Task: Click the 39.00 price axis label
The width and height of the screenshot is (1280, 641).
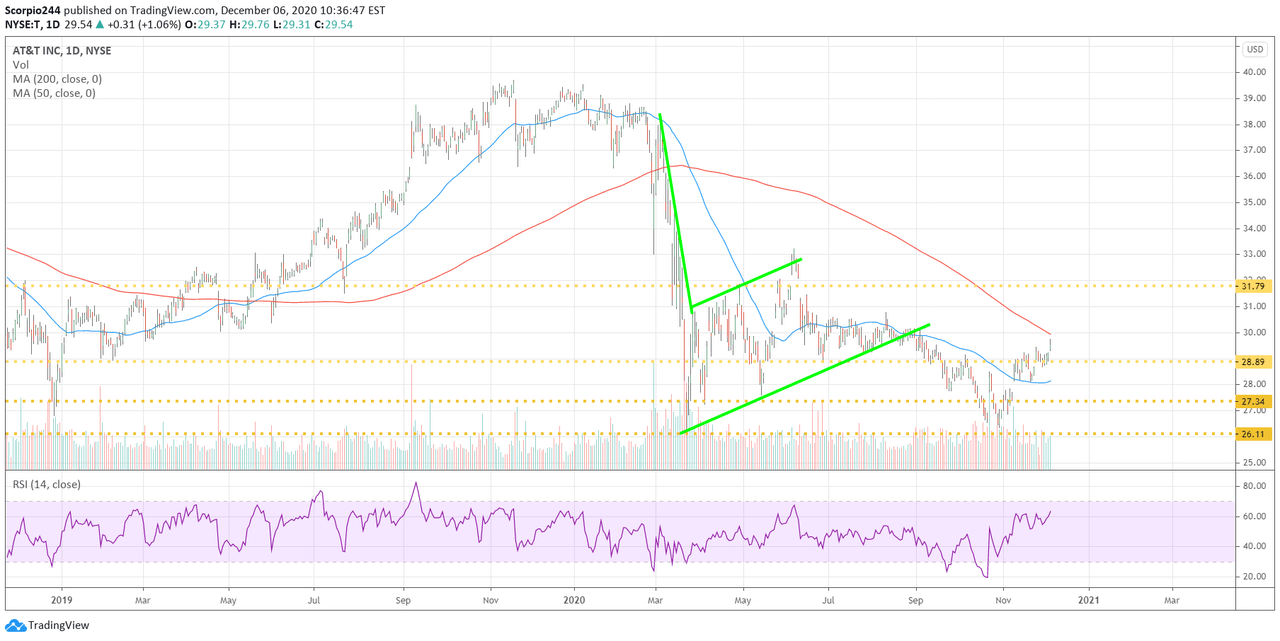Action: [x=1255, y=99]
